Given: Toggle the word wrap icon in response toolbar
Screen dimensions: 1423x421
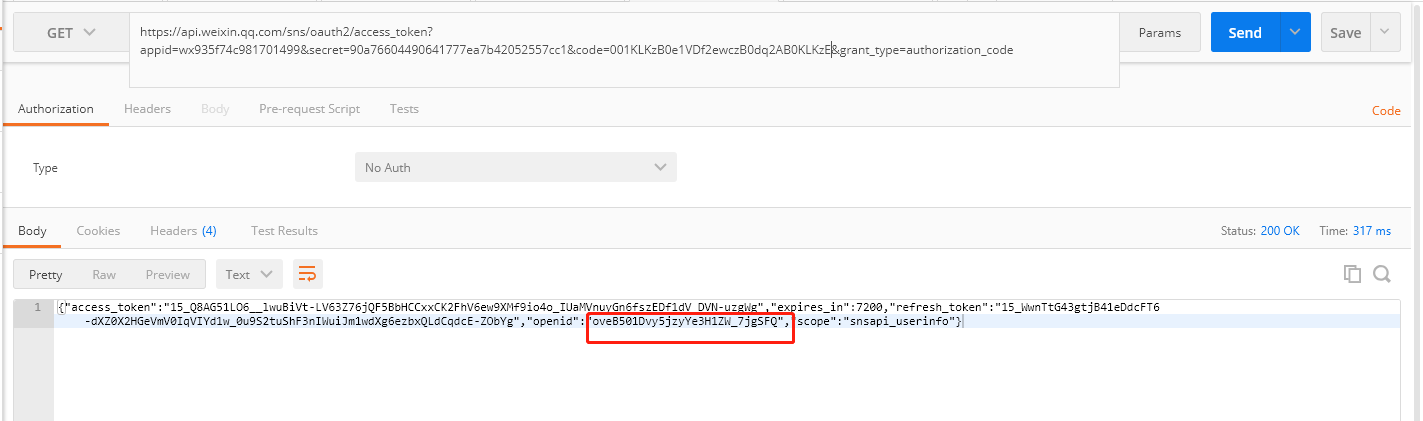Looking at the screenshot, I should (x=308, y=274).
